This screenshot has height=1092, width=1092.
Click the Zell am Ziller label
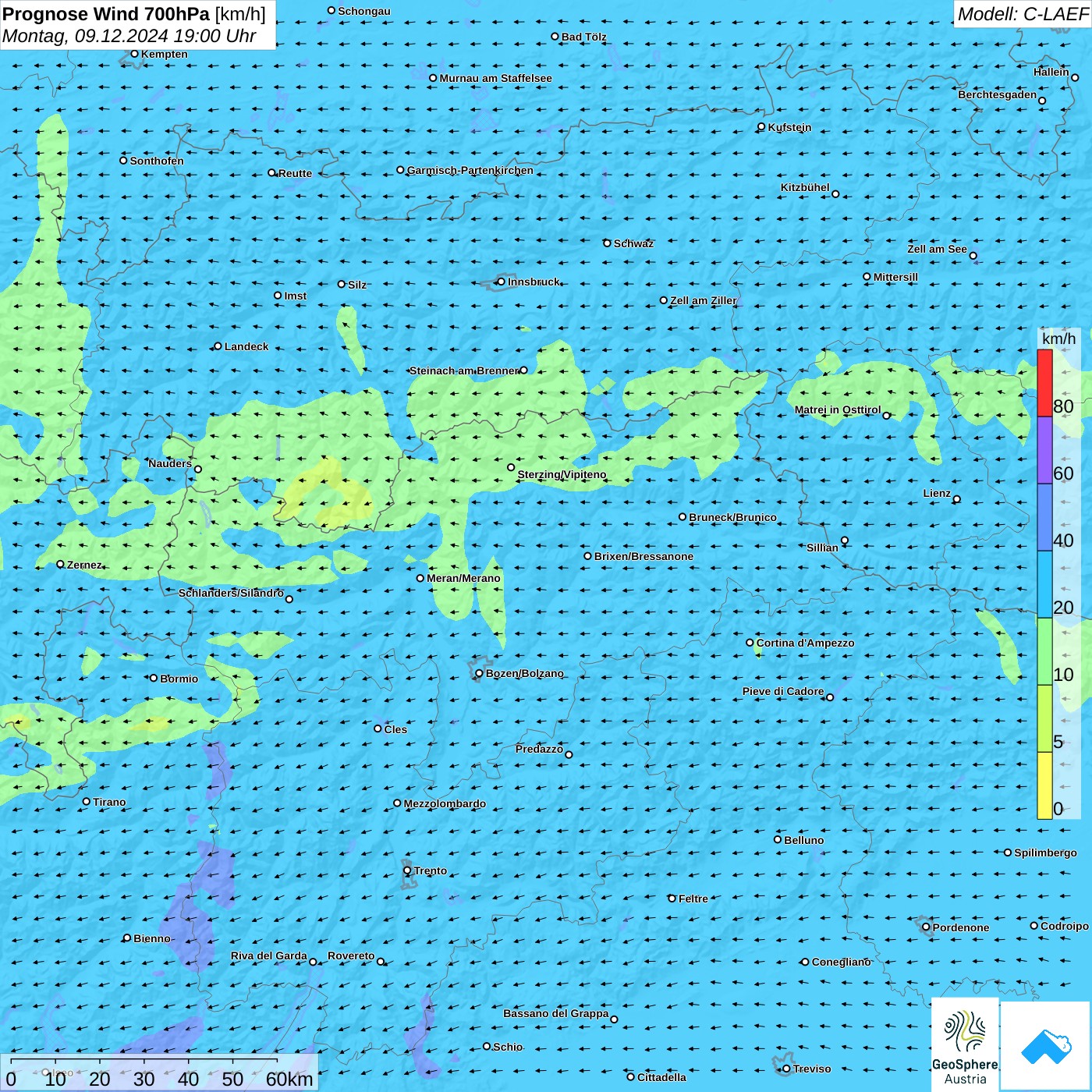click(x=704, y=300)
